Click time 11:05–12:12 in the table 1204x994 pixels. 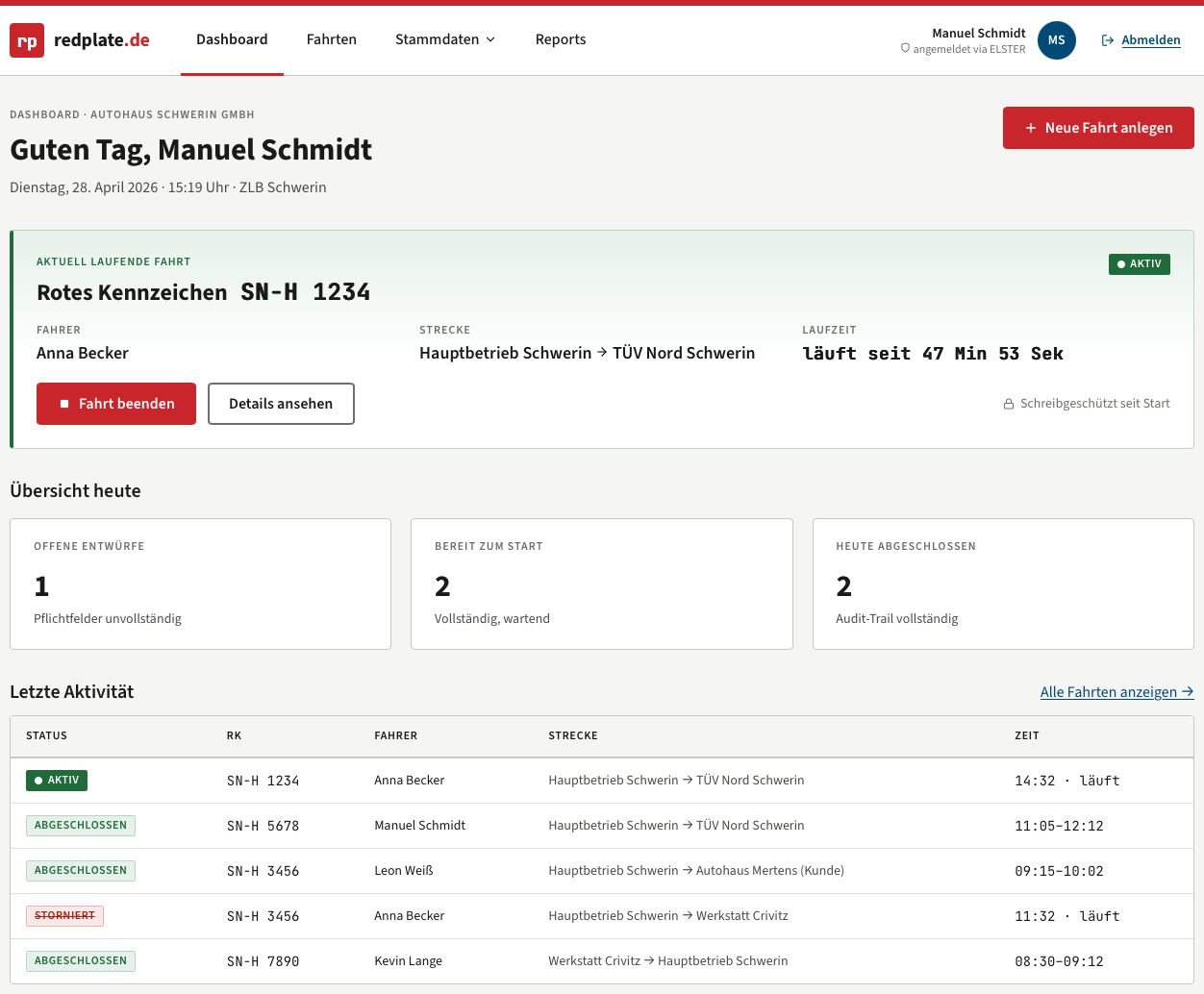click(x=1059, y=826)
